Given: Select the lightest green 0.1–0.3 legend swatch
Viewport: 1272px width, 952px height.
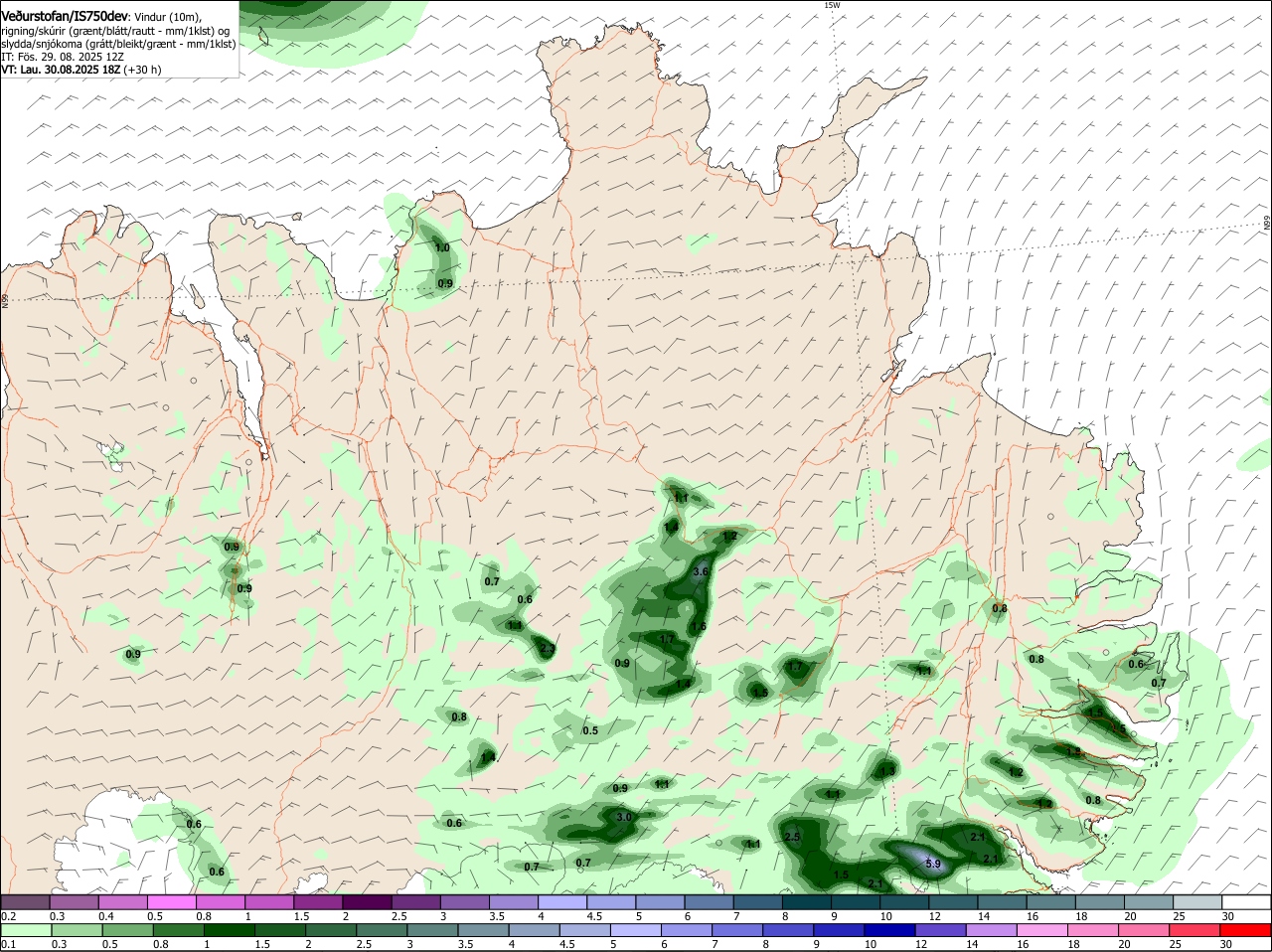Looking at the screenshot, I should [25, 929].
